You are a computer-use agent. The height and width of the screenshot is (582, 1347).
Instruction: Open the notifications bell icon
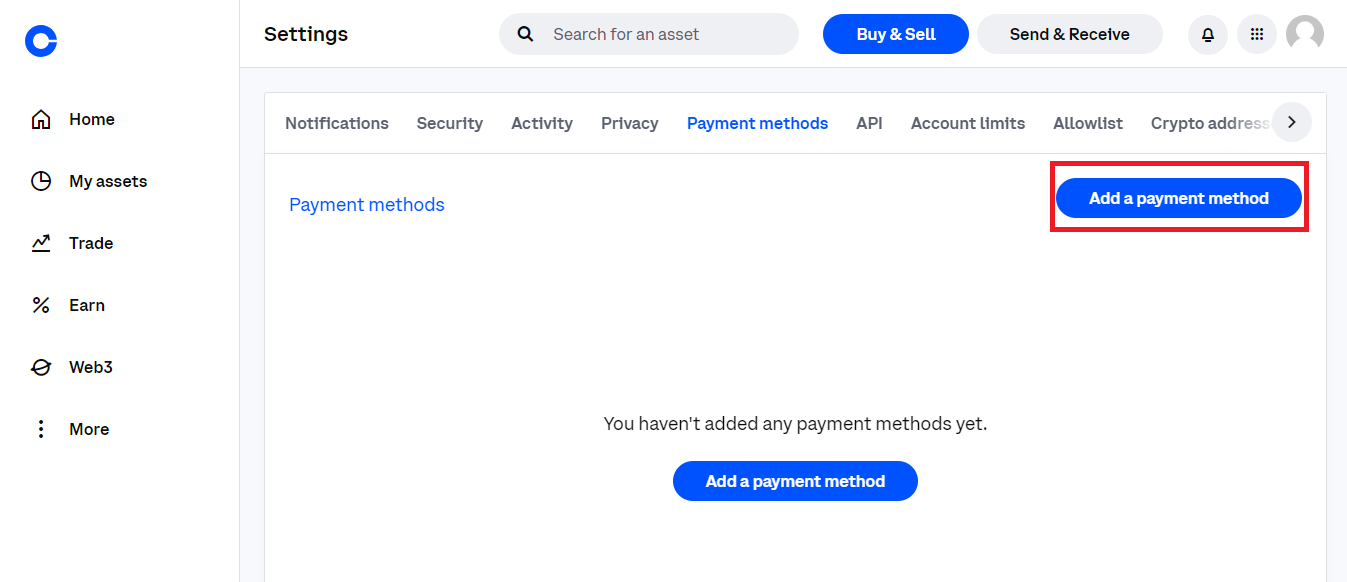1208,35
